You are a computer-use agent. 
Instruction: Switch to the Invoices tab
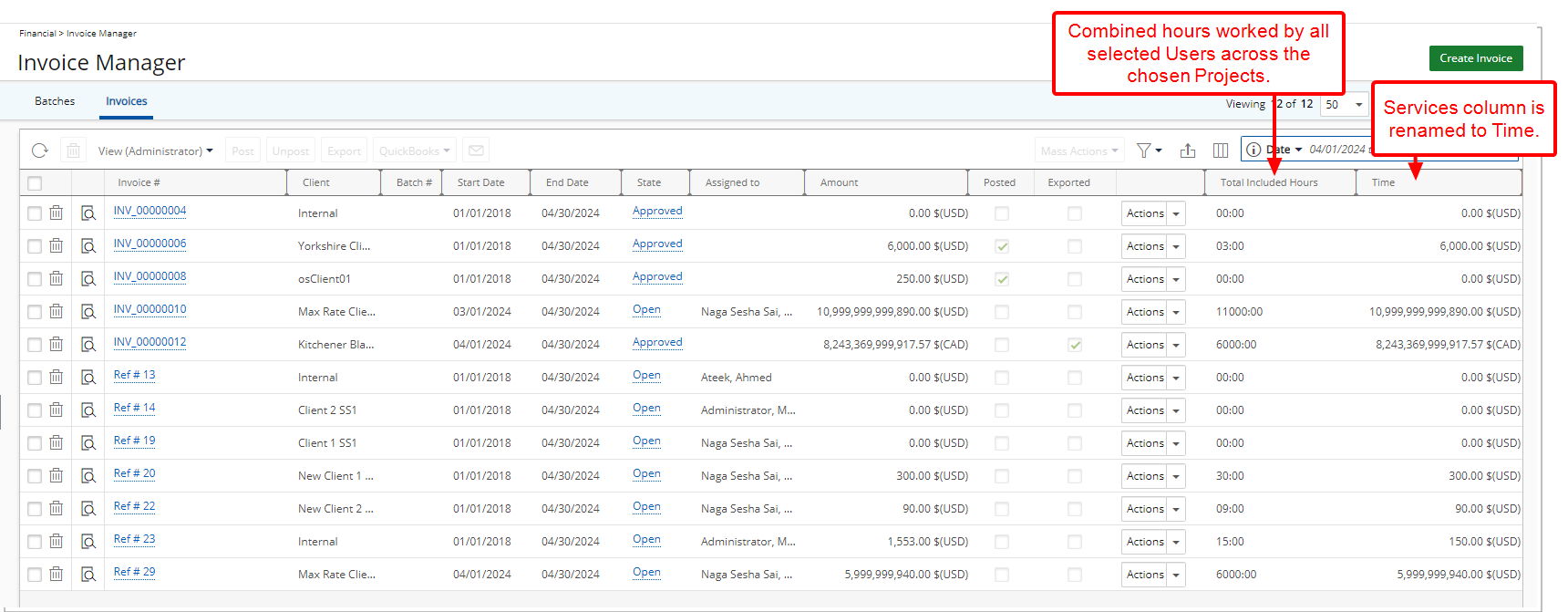pos(127,101)
